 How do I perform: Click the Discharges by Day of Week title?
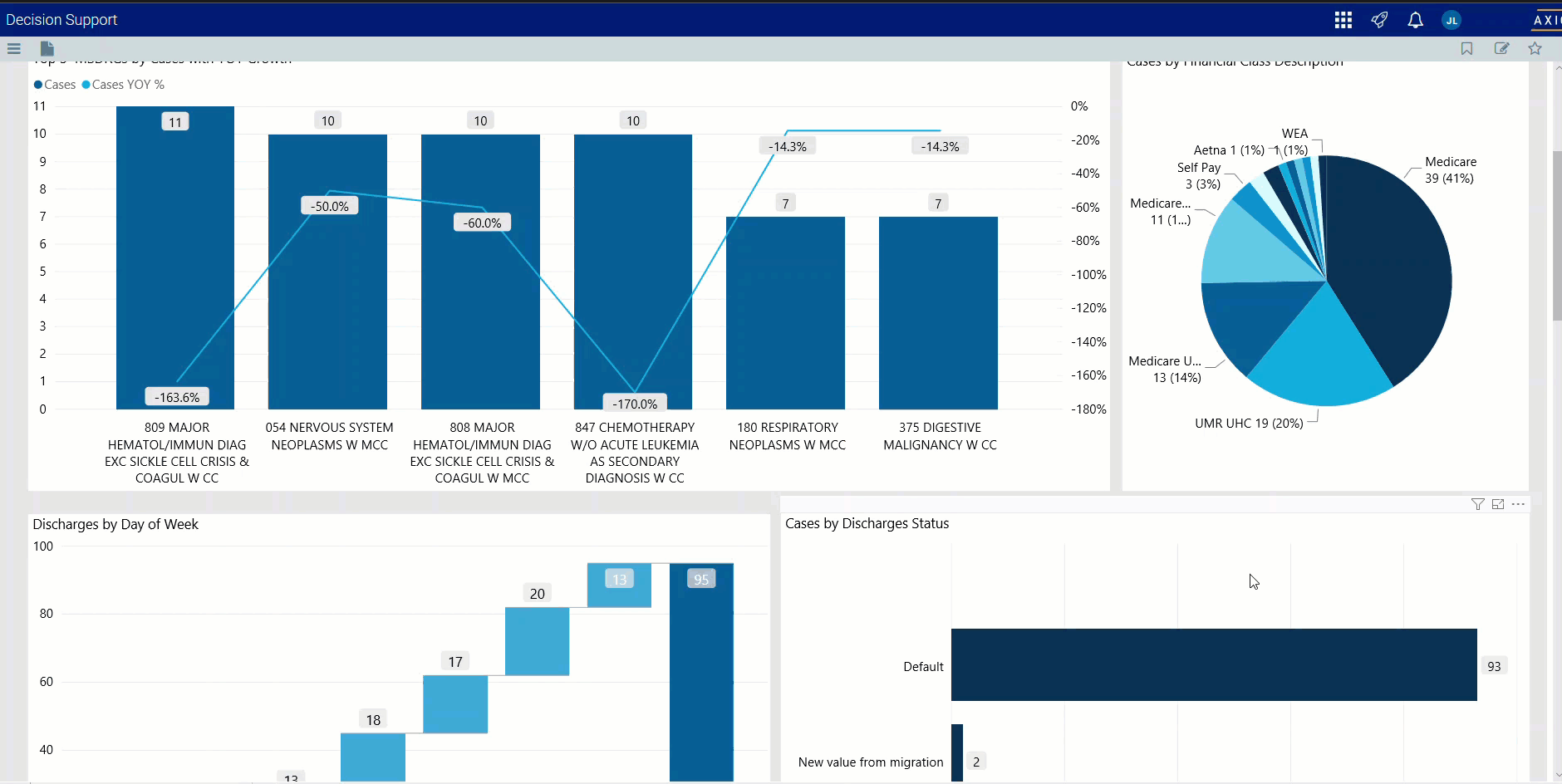click(115, 524)
